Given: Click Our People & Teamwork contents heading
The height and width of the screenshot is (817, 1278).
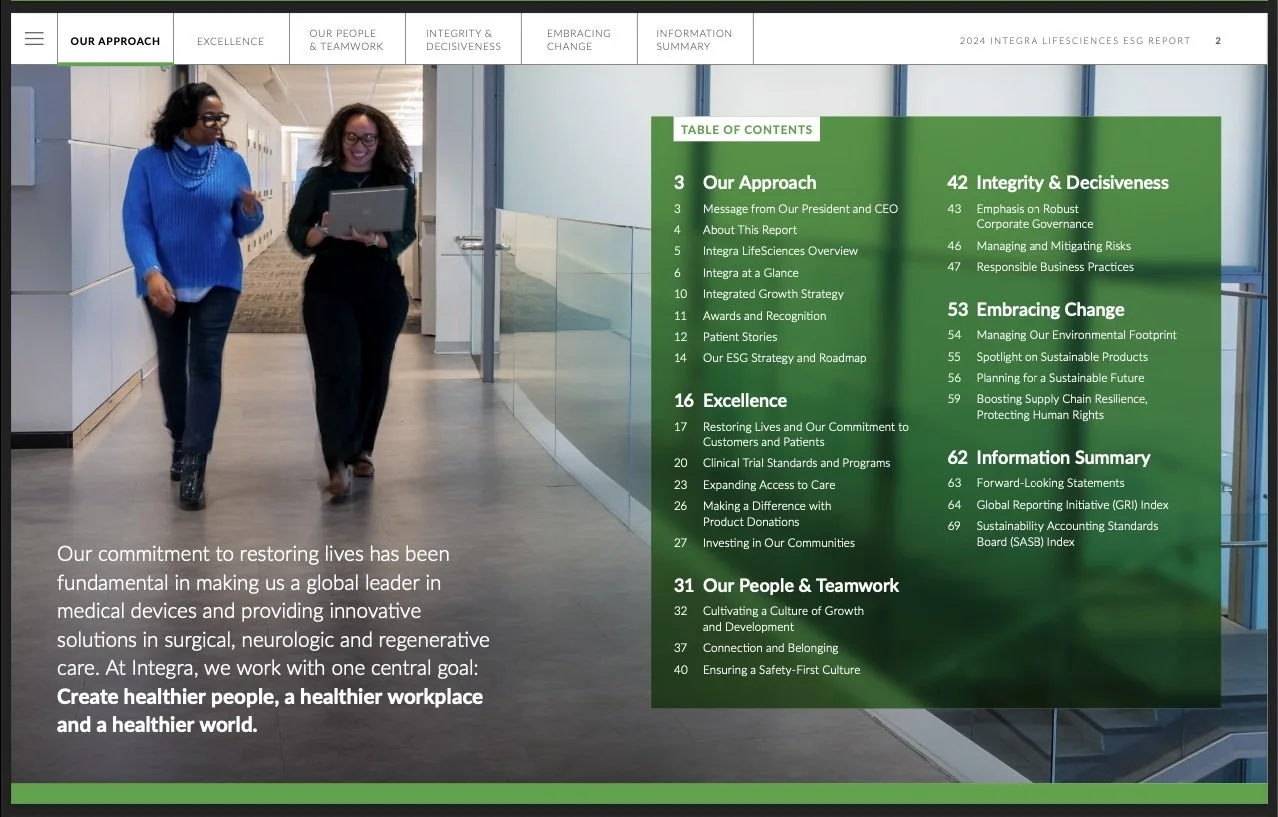Looking at the screenshot, I should [786, 586].
